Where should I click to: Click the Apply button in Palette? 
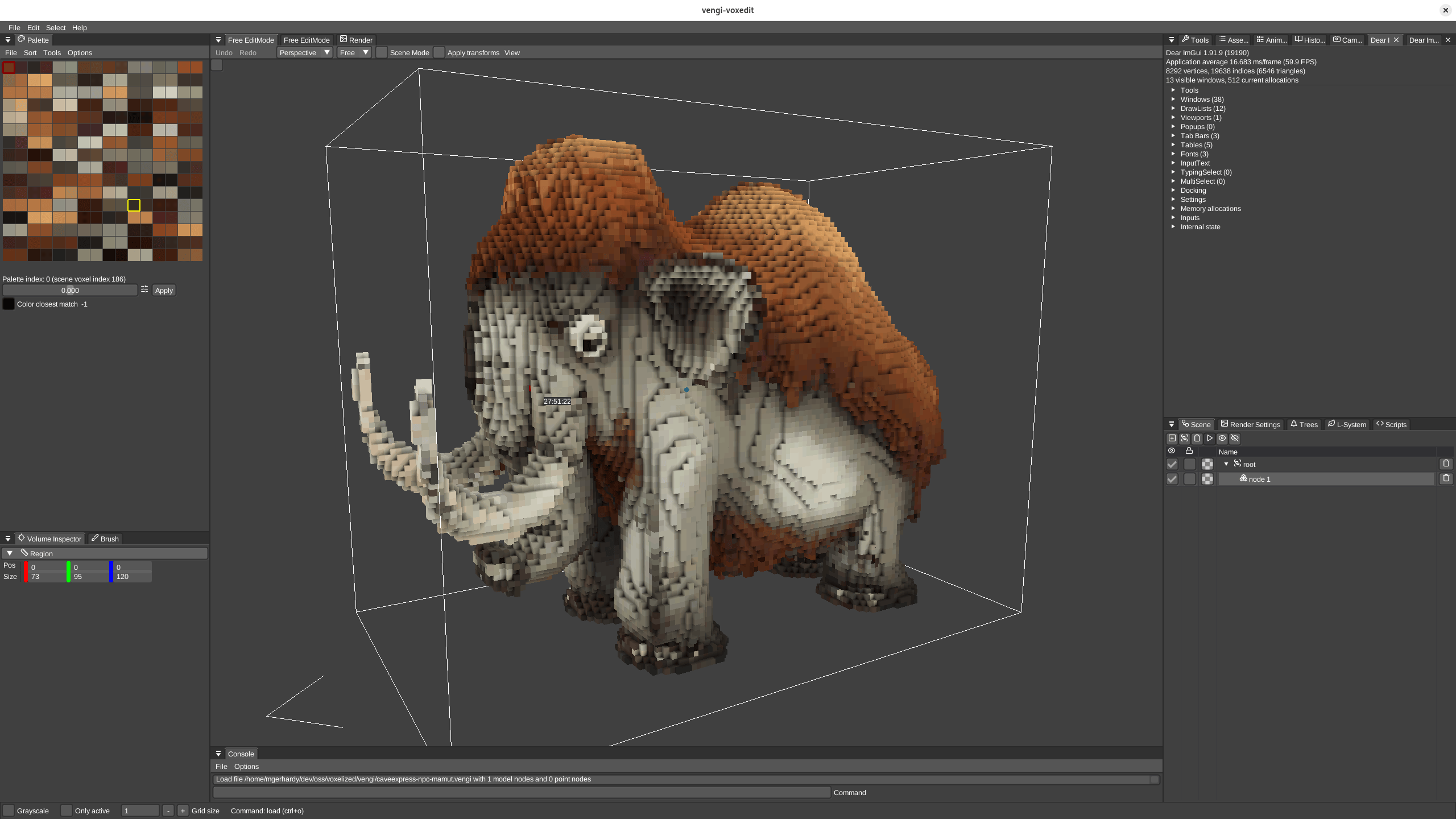[164, 290]
